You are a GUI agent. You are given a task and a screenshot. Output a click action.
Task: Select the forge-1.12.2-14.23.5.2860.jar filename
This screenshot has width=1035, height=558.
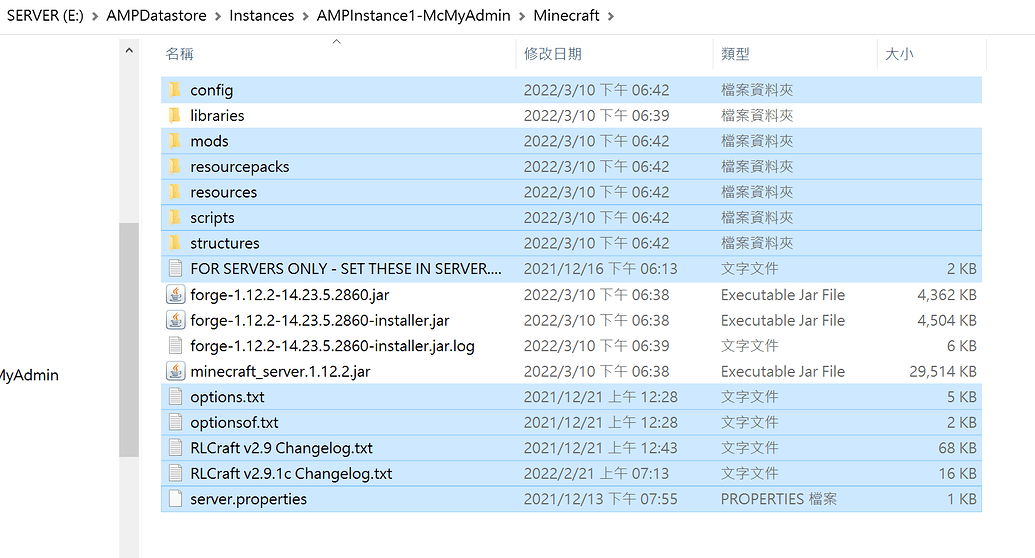tap(290, 295)
